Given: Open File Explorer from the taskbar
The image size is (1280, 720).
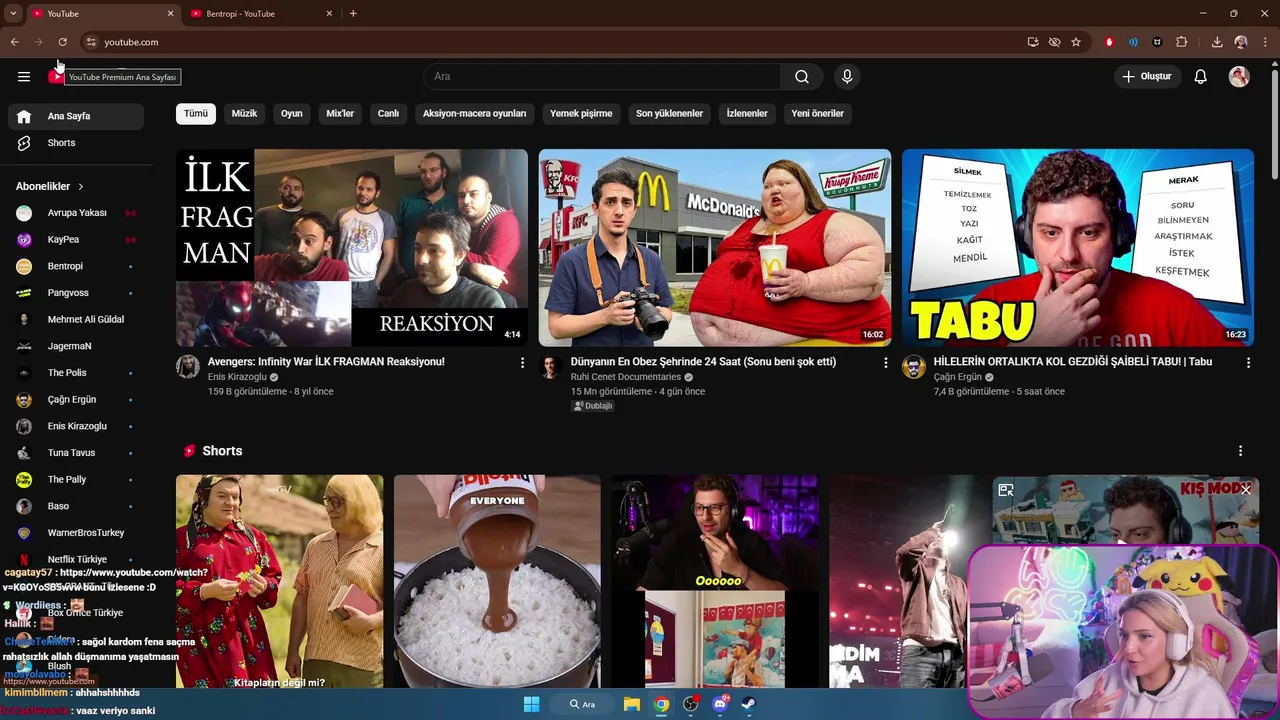Looking at the screenshot, I should (632, 704).
